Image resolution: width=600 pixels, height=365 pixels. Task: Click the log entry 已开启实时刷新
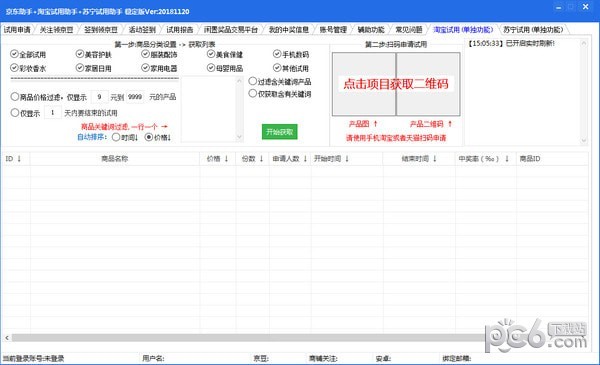(511, 43)
